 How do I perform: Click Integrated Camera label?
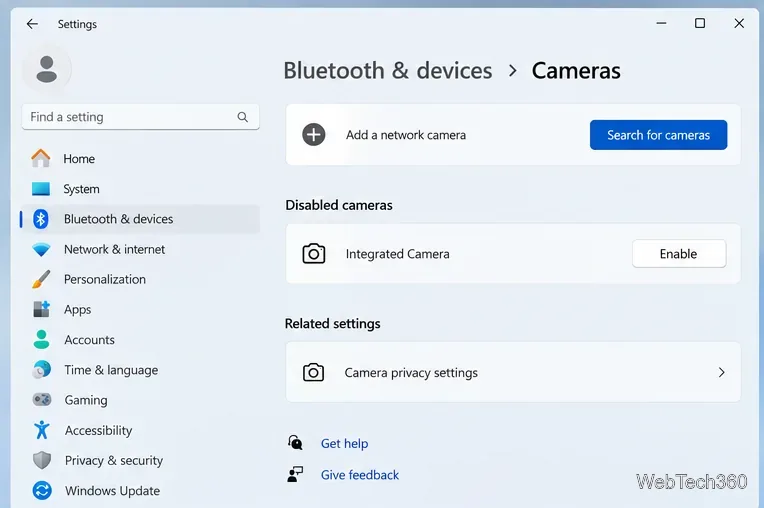point(398,254)
